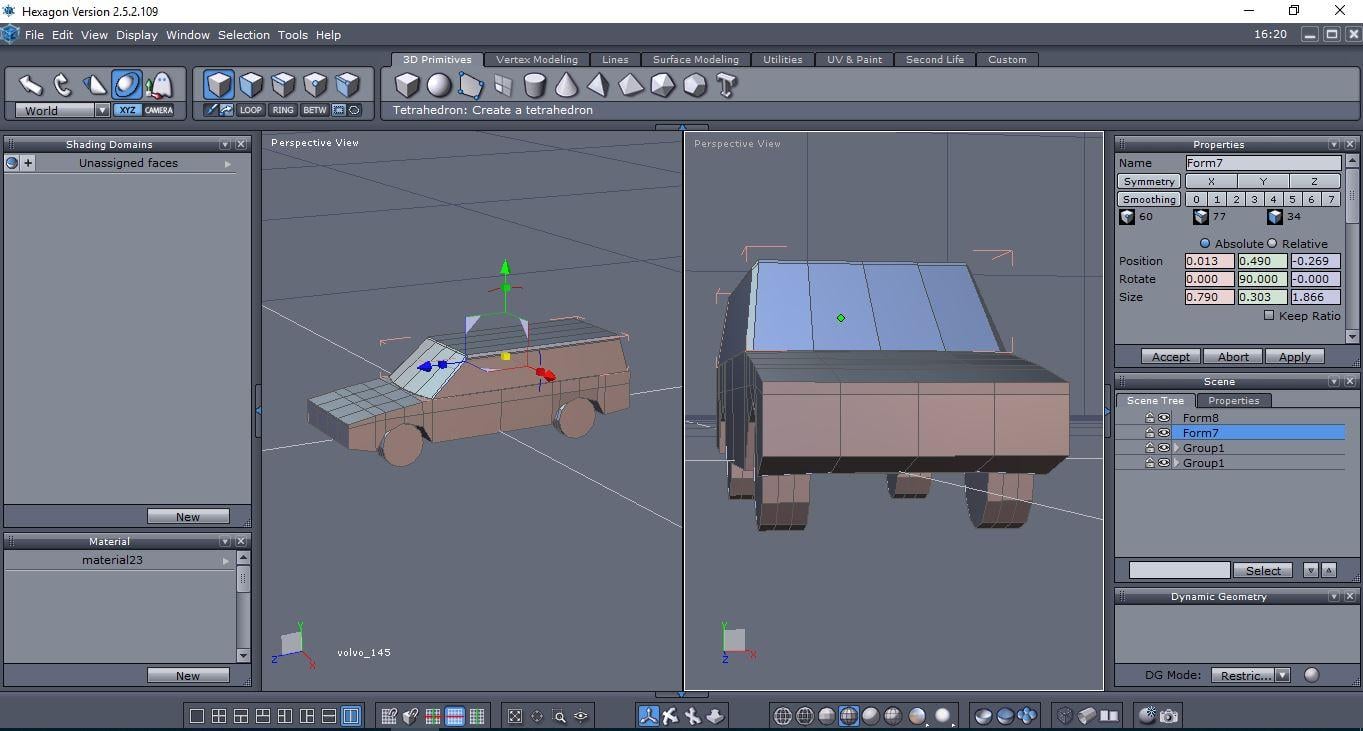
Task: Select the Relative radio button
Action: tap(1273, 243)
